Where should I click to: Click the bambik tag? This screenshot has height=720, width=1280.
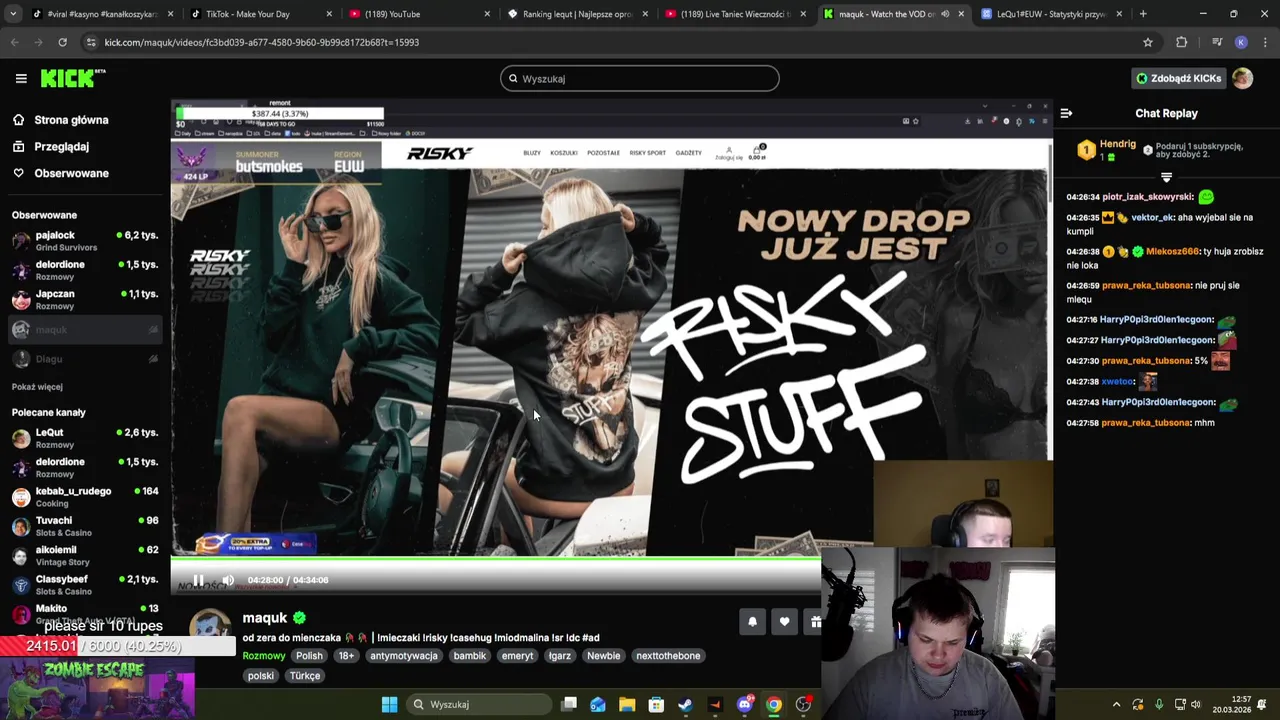click(470, 656)
